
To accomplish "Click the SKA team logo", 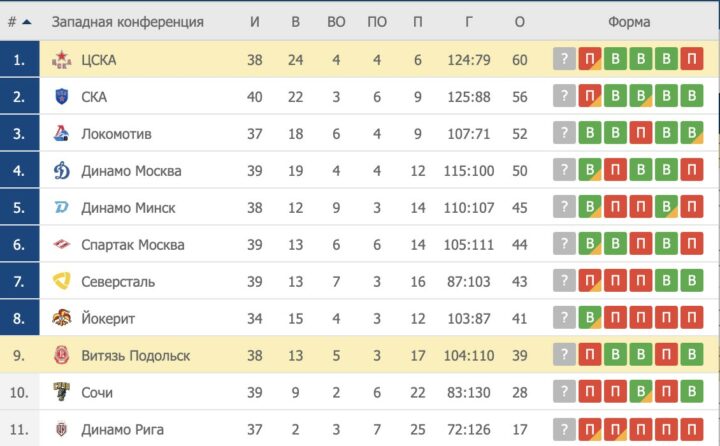I will point(61,97).
